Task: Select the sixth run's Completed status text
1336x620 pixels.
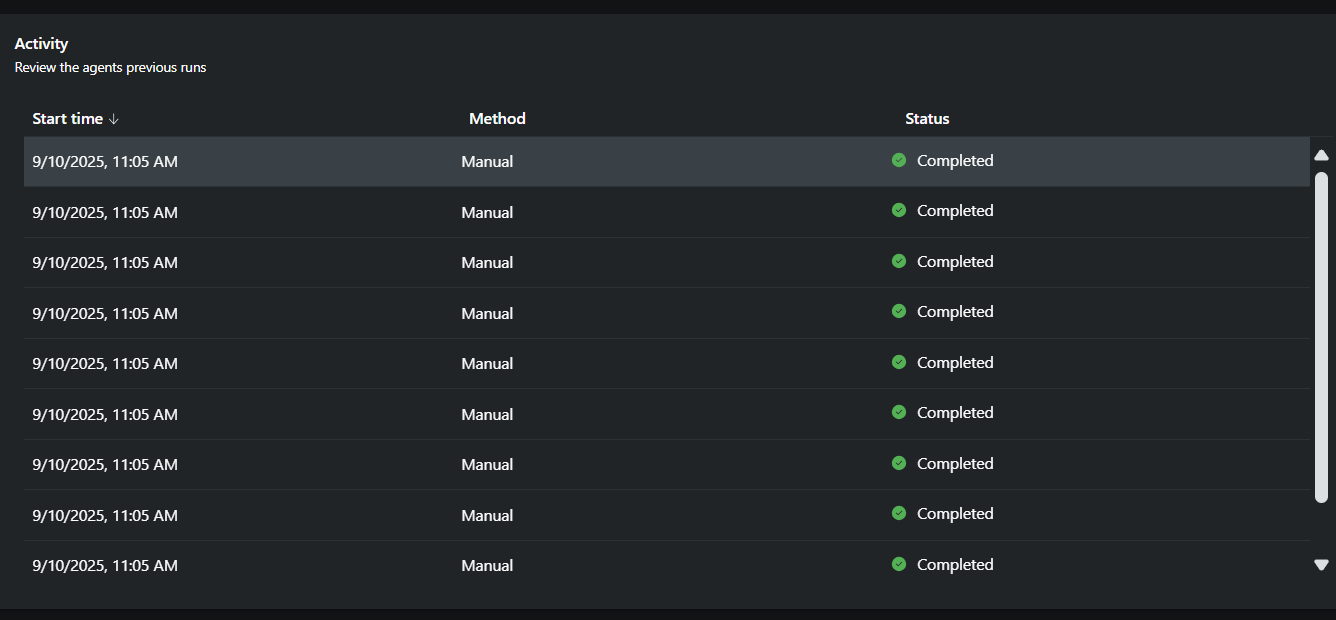Action: click(955, 413)
